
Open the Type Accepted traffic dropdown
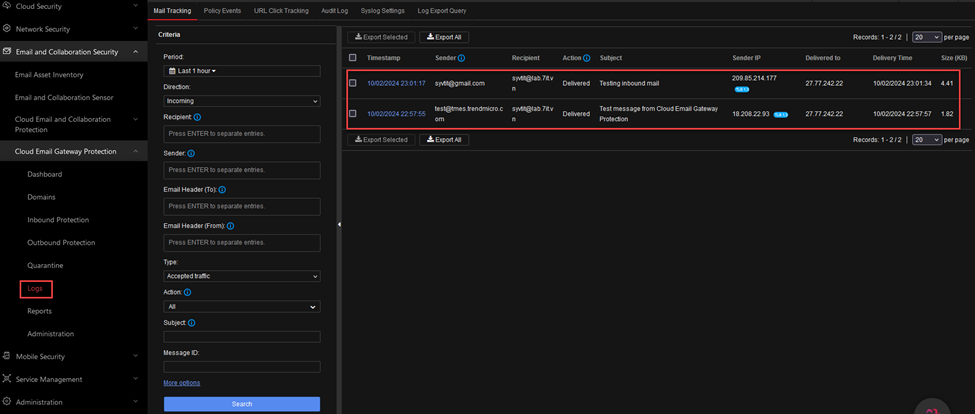[x=242, y=276]
